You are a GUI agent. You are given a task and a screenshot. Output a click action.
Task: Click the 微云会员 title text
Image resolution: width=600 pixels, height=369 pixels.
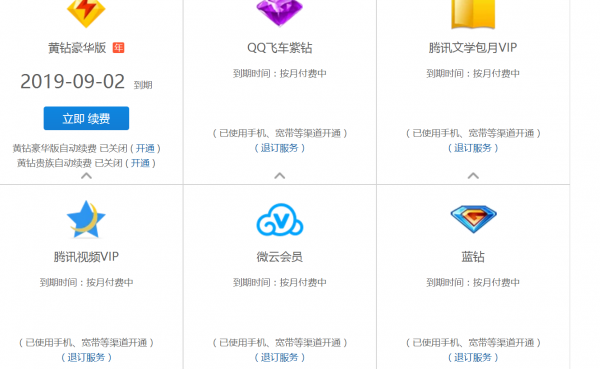click(x=280, y=256)
